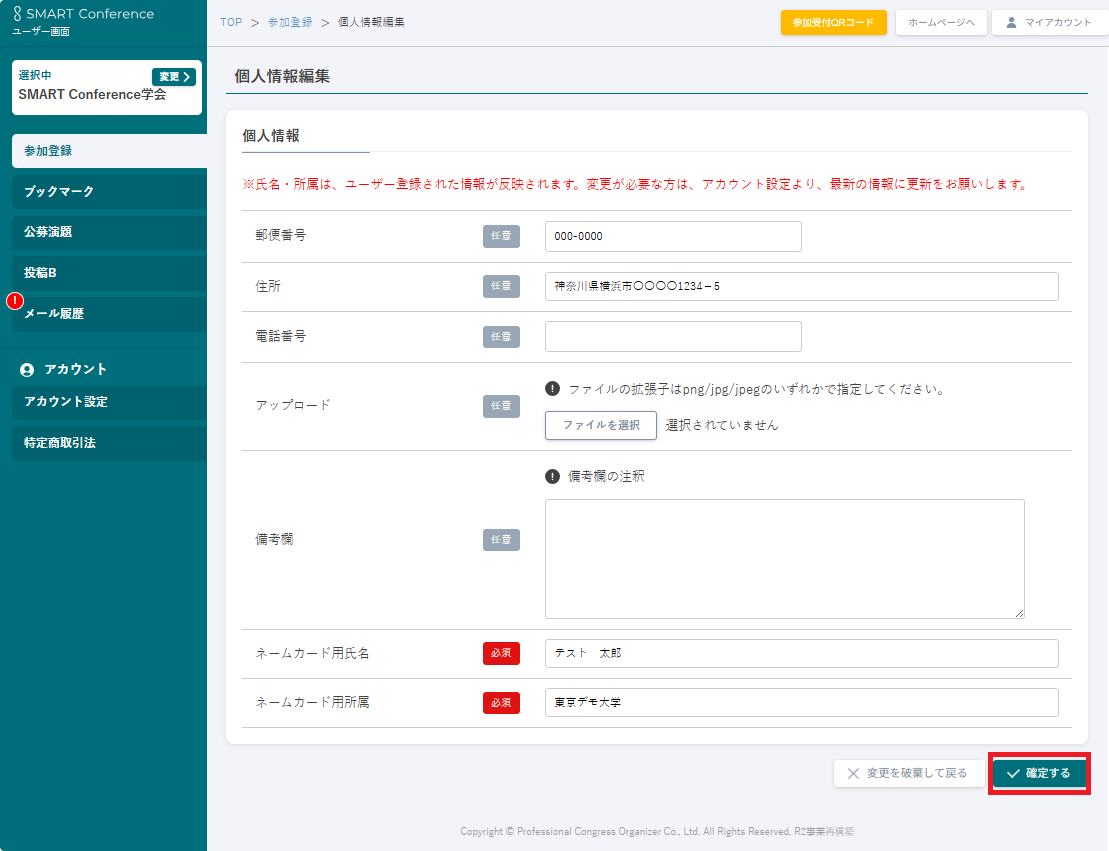Go to 公募演題 in the sidebar
1109x851 pixels.
click(x=104, y=232)
